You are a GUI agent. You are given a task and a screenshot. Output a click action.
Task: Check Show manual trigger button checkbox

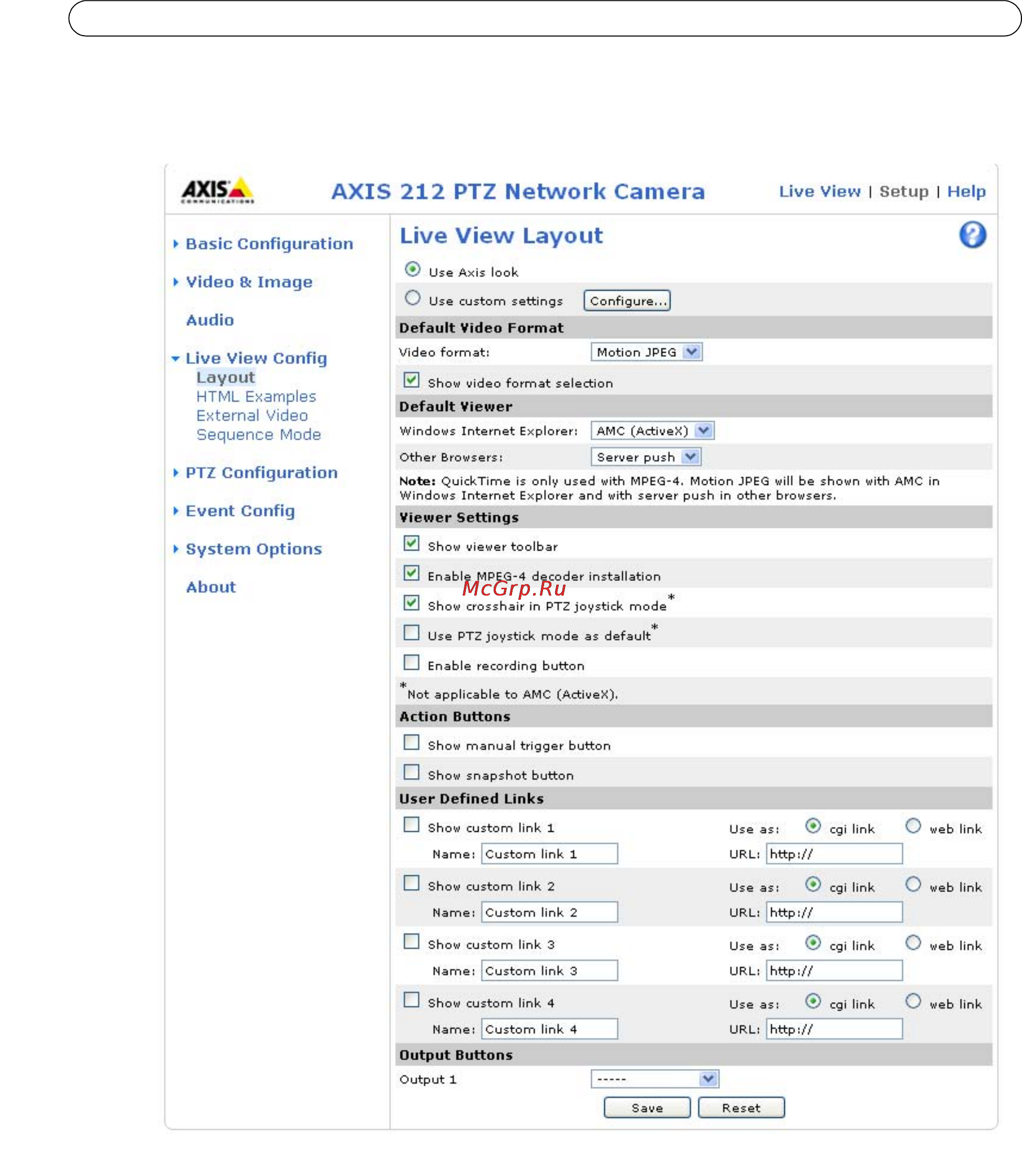[x=411, y=743]
